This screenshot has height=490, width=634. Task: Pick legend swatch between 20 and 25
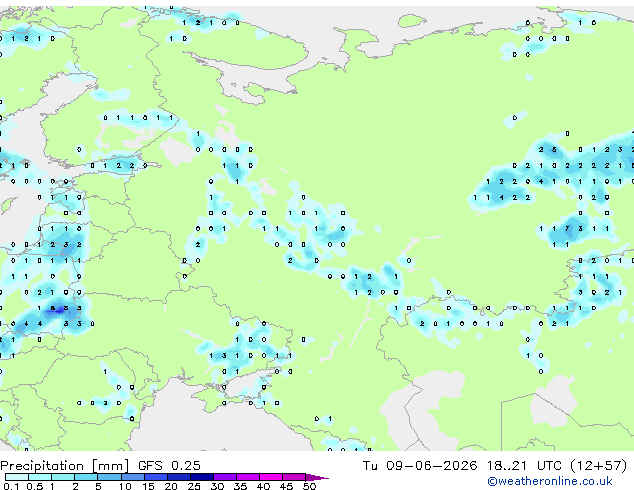[x=179, y=477]
